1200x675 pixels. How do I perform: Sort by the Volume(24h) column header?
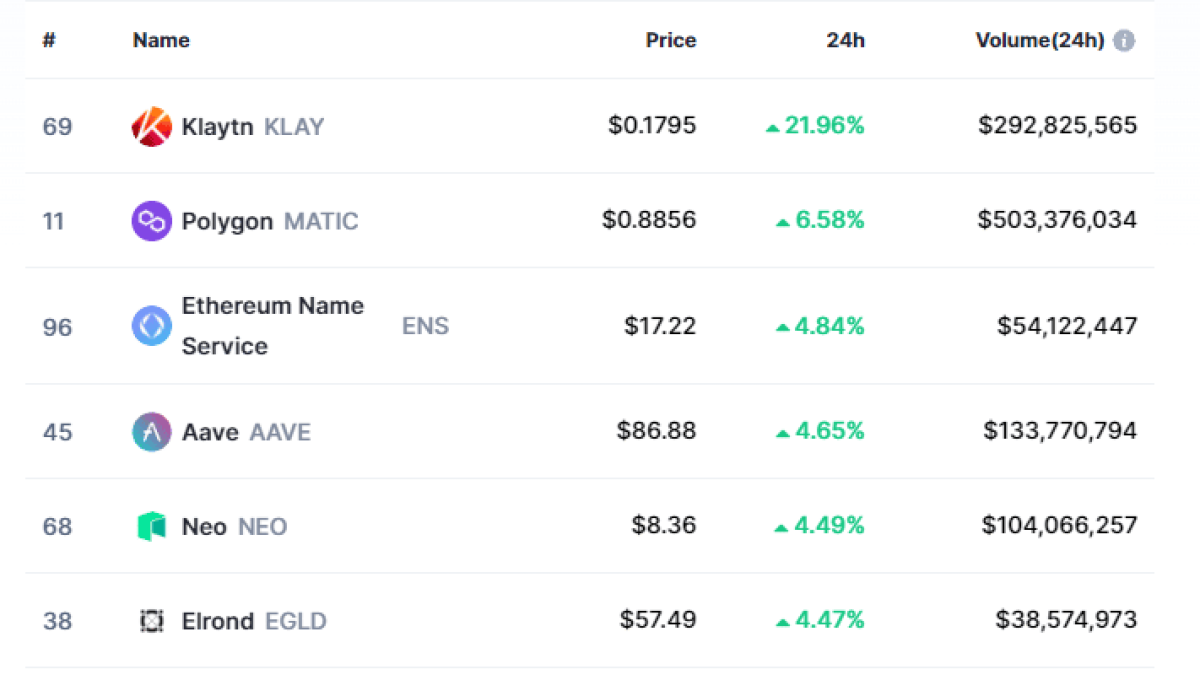1040,41
